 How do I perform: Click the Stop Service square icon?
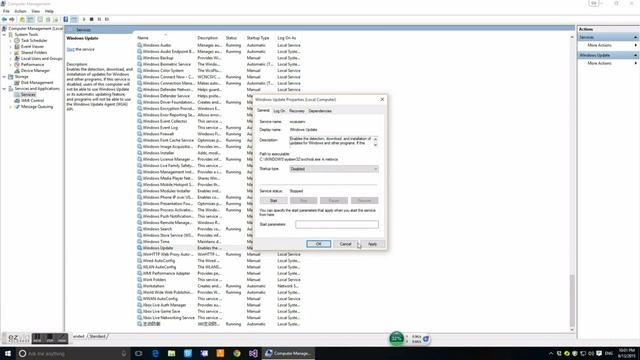click(x=91, y=19)
